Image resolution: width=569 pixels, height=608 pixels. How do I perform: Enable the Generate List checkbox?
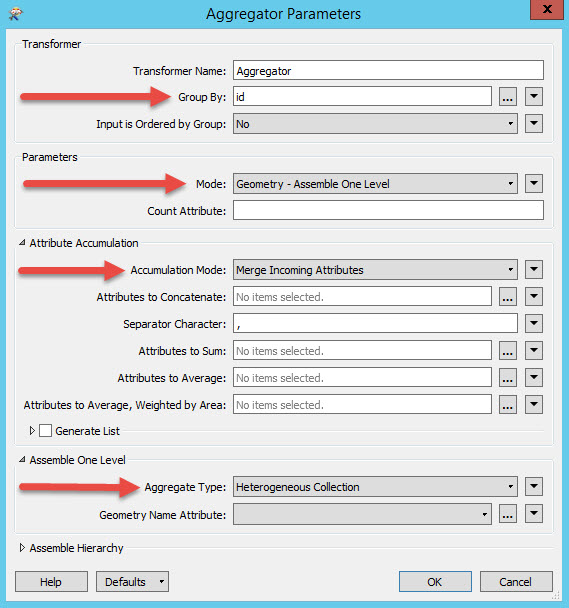click(x=45, y=430)
